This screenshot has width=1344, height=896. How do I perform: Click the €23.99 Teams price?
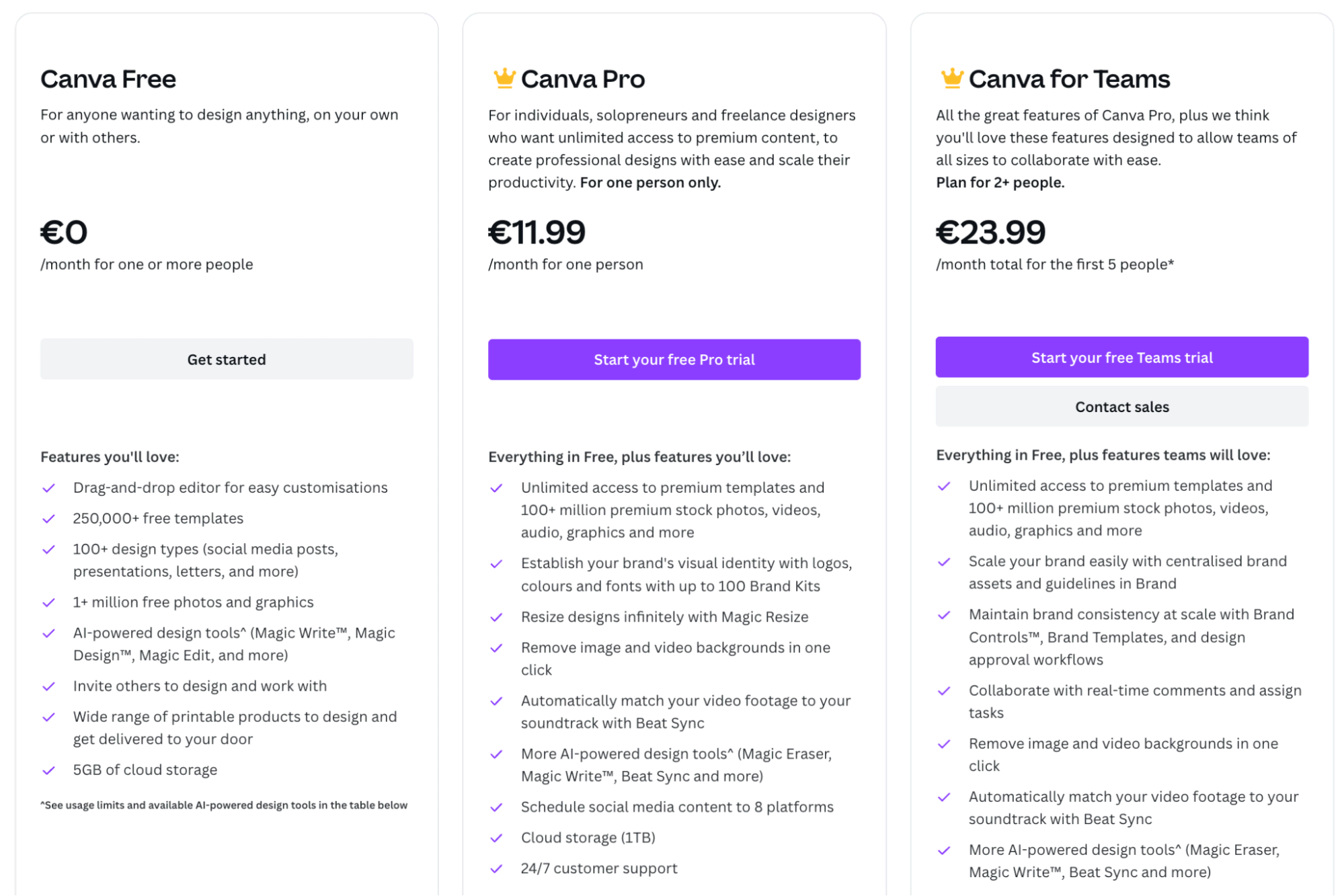click(x=990, y=233)
